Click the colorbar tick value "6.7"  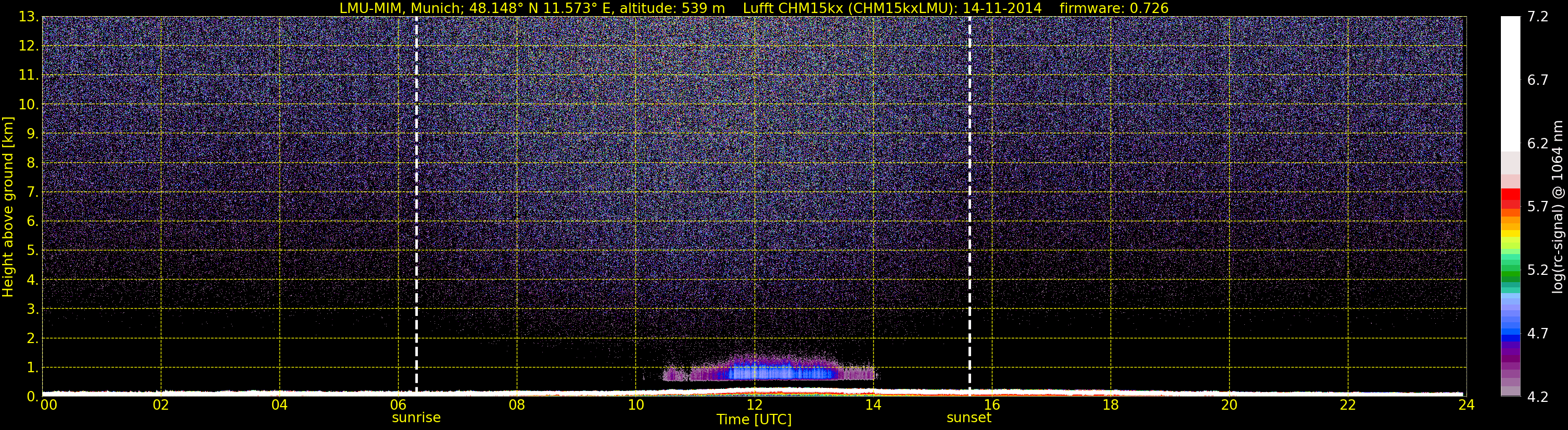point(1538,80)
